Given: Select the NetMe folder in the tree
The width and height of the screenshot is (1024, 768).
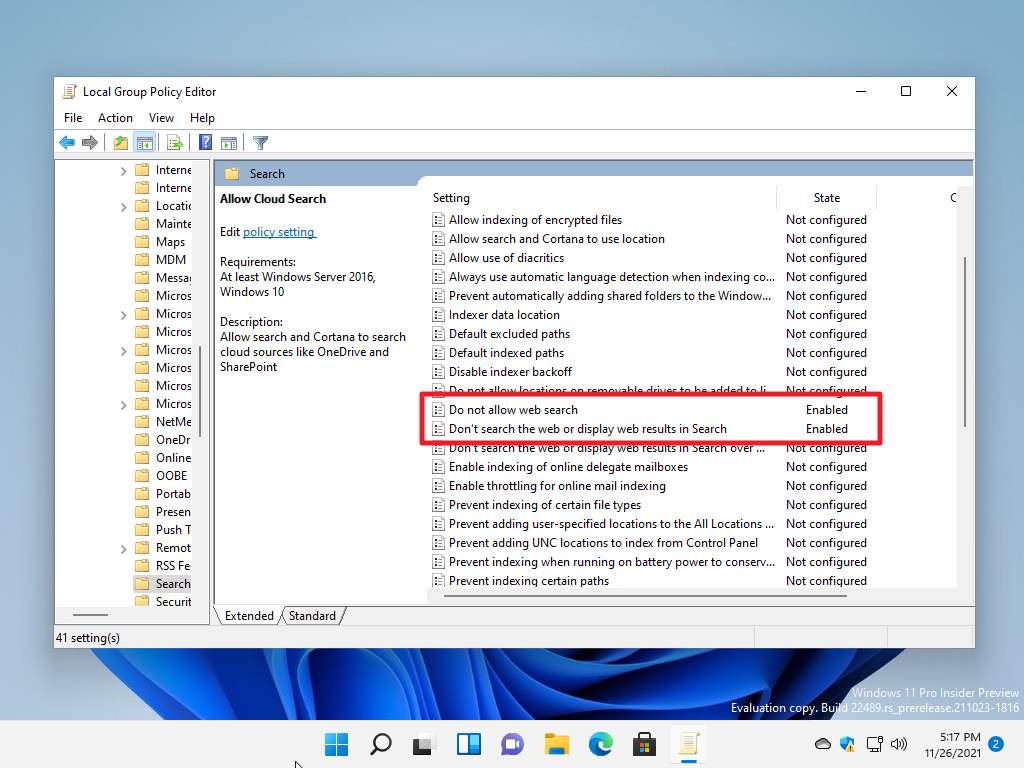Looking at the screenshot, I should (163, 422).
